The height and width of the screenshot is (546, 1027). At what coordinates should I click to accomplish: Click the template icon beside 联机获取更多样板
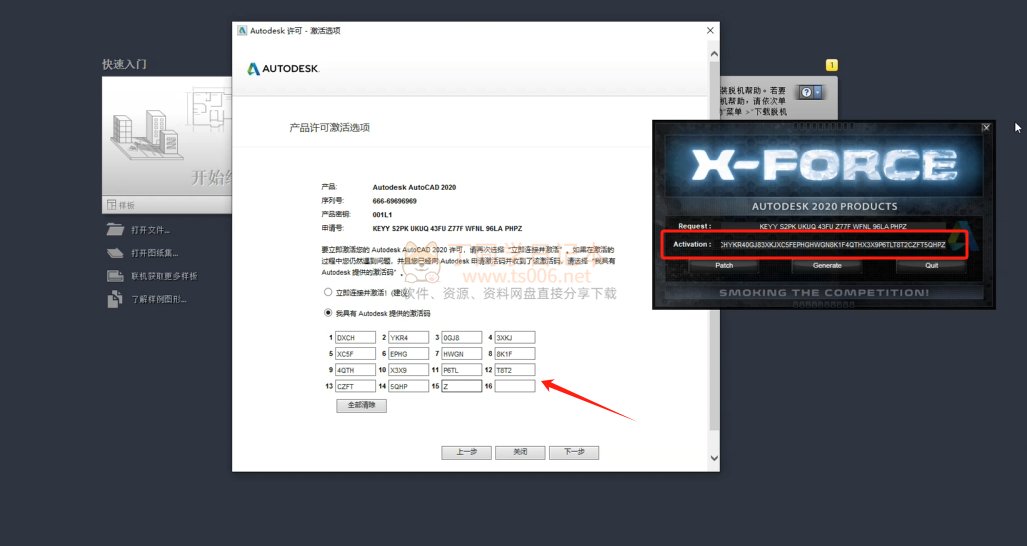(115, 276)
